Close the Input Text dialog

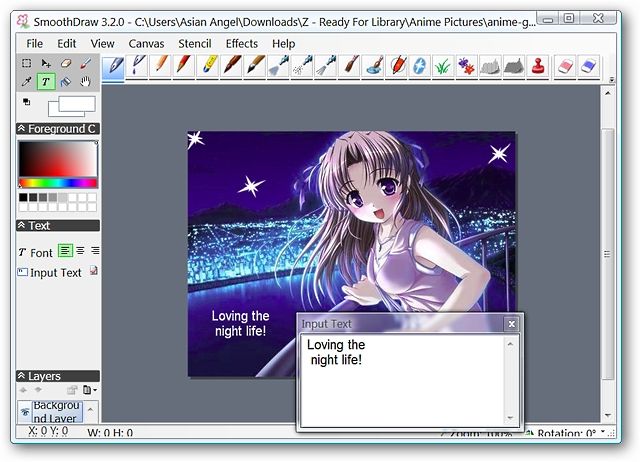(x=511, y=324)
